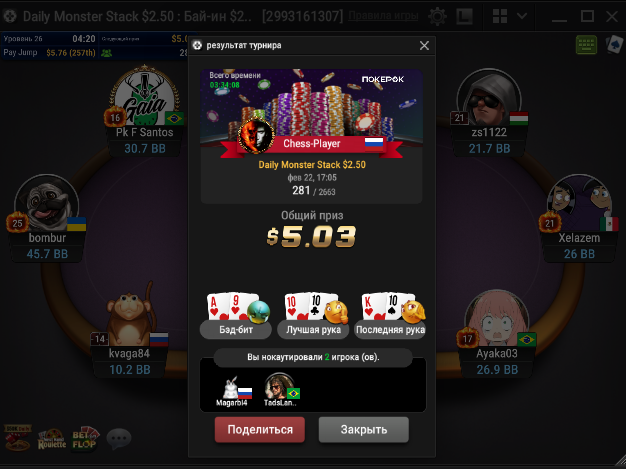The width and height of the screenshot is (626, 469).
Task: Click the L-shaped window icon in title bar
Action: pos(465,16)
